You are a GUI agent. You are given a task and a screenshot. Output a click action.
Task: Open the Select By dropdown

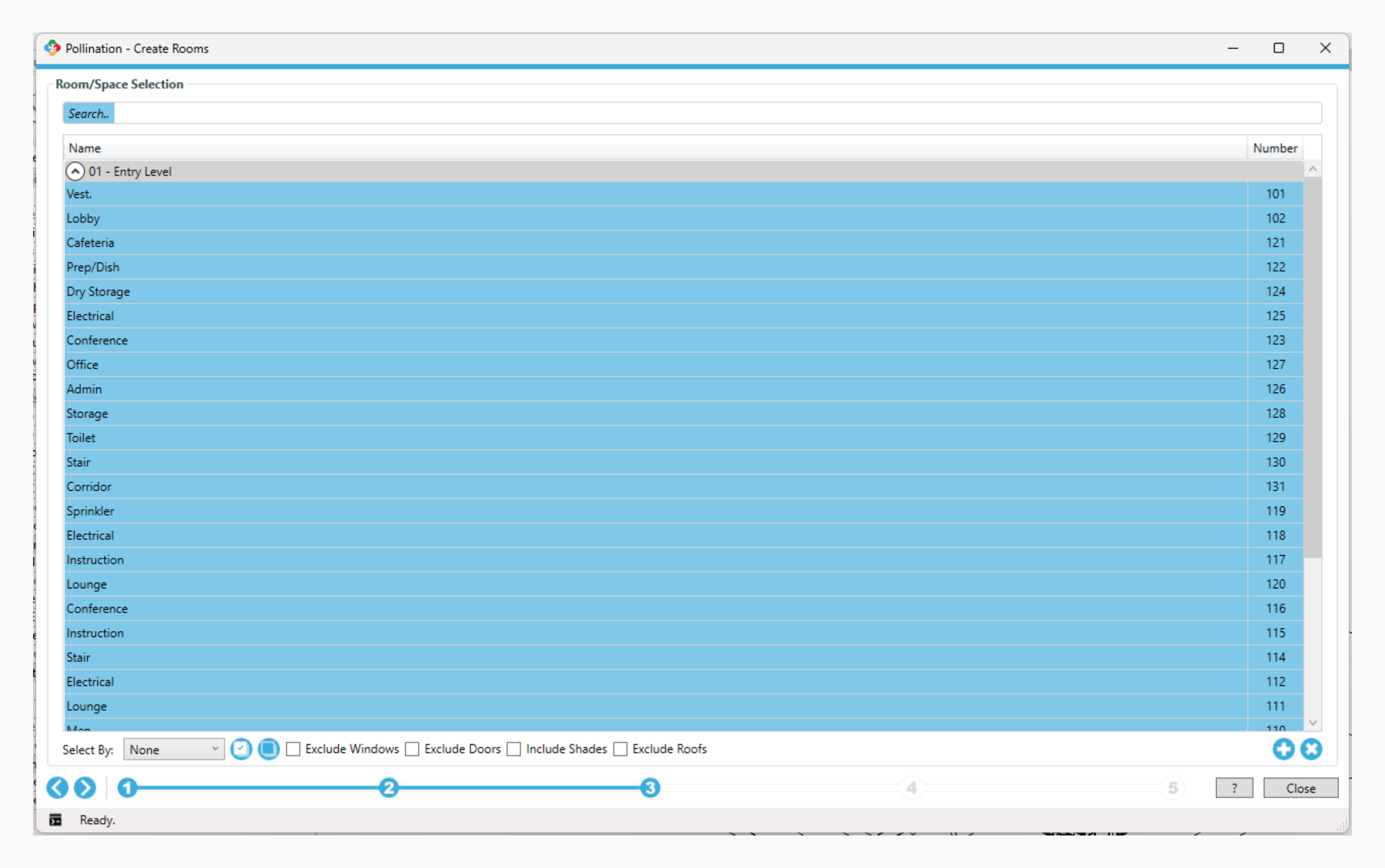173,749
